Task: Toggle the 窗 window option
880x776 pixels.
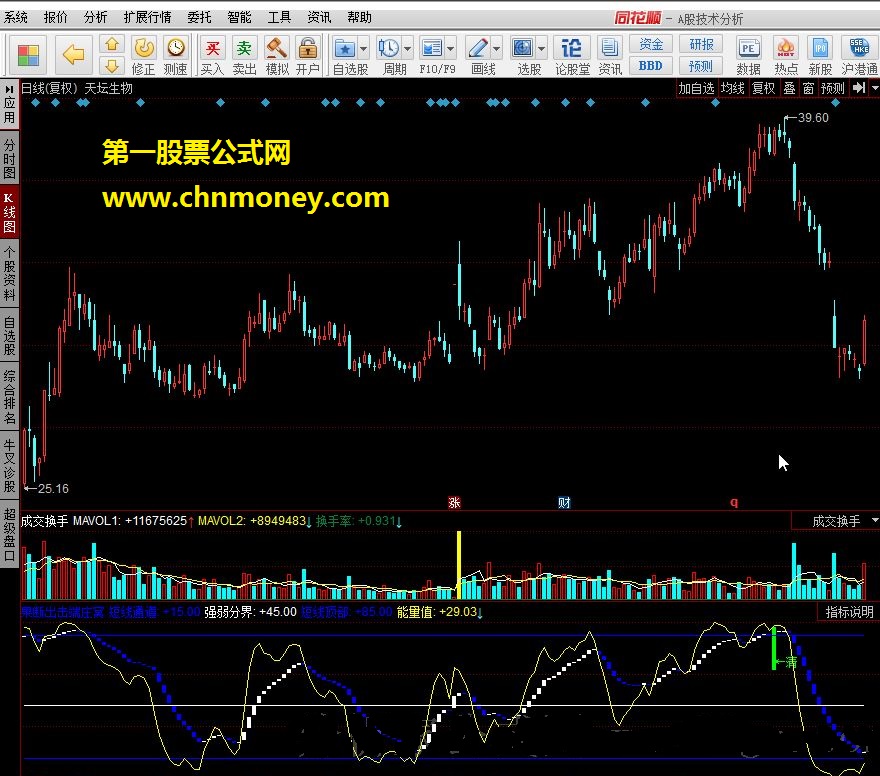Action: 808,88
